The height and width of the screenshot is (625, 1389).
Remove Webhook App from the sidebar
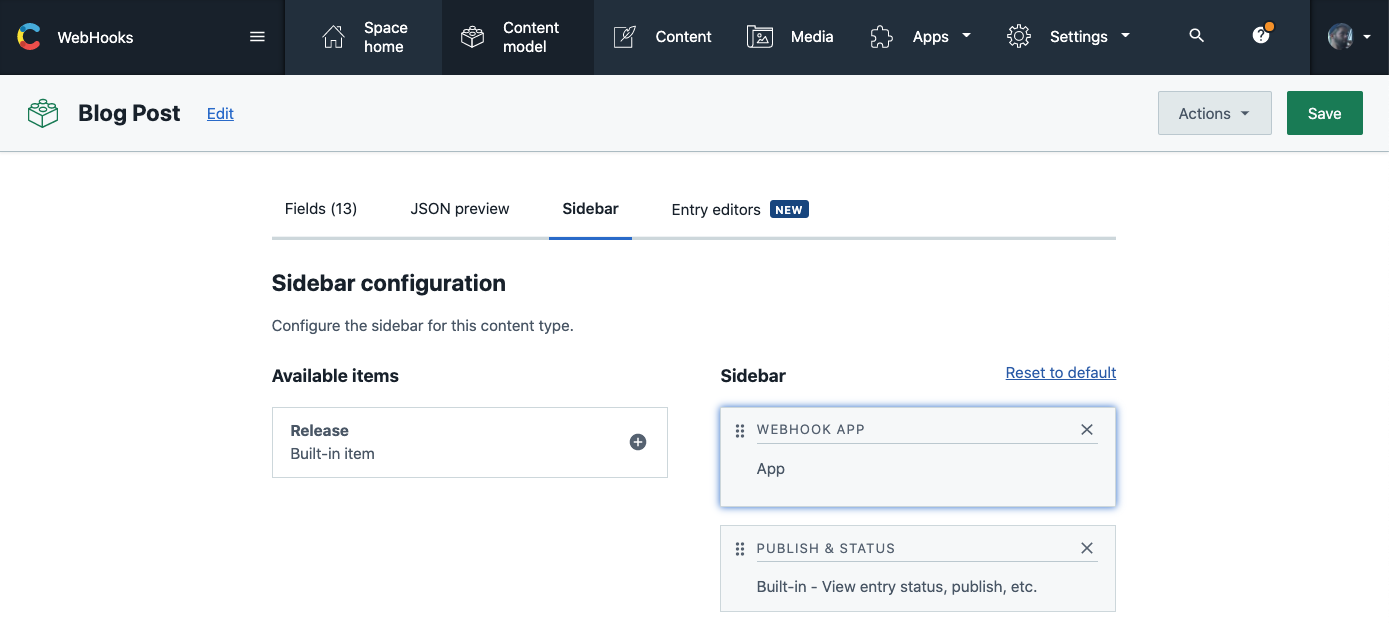(1087, 429)
